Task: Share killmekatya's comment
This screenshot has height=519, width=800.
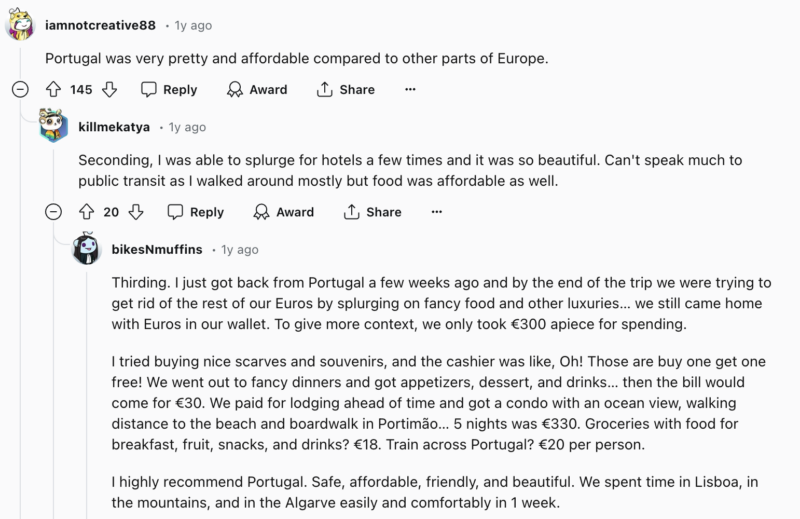Action: point(372,212)
